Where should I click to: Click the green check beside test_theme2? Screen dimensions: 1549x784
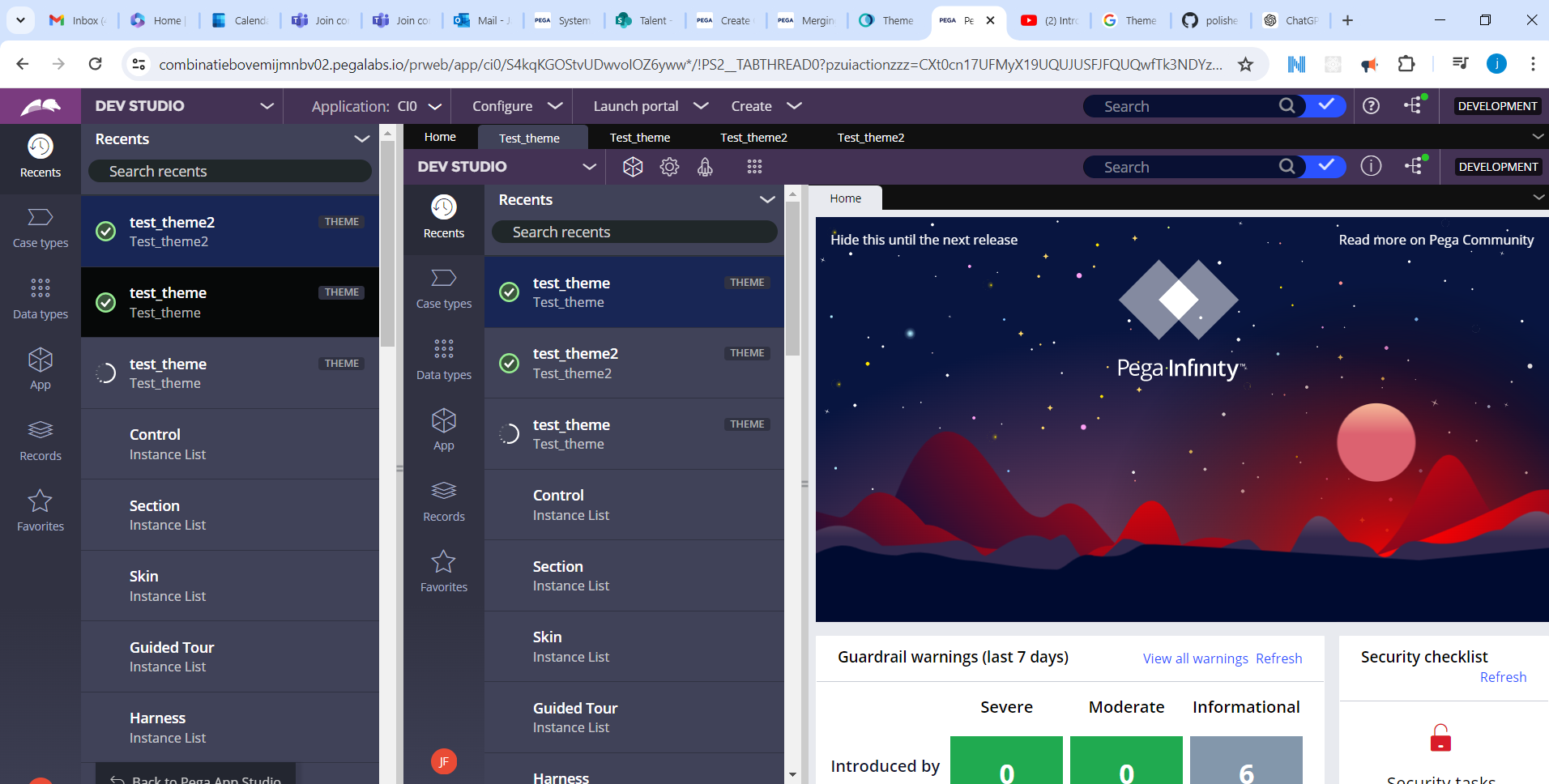[106, 231]
